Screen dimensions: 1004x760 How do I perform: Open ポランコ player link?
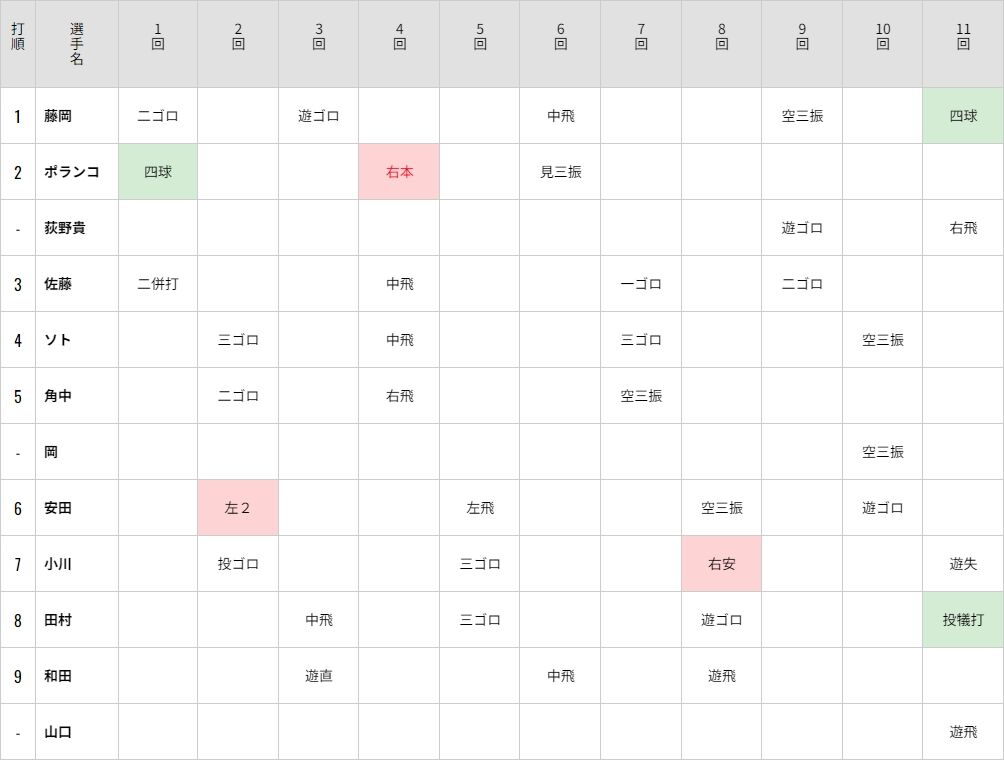(x=71, y=172)
